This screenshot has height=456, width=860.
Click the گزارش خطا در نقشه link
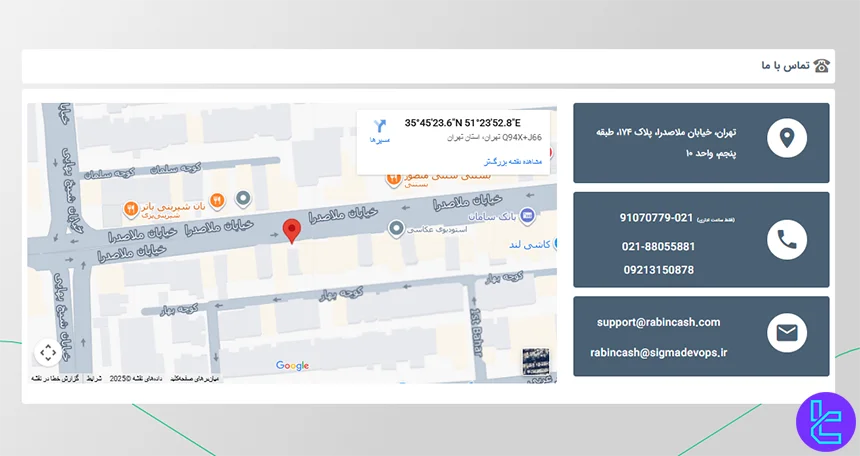55,379
